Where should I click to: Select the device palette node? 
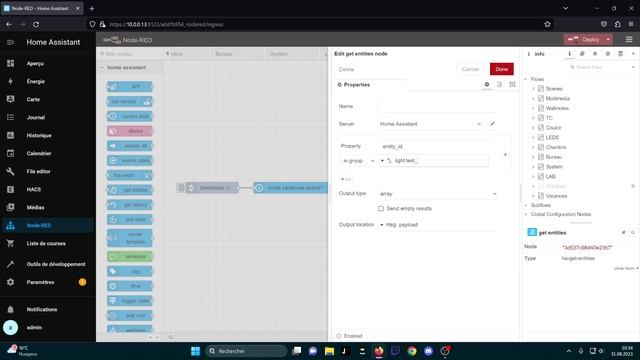point(130,131)
